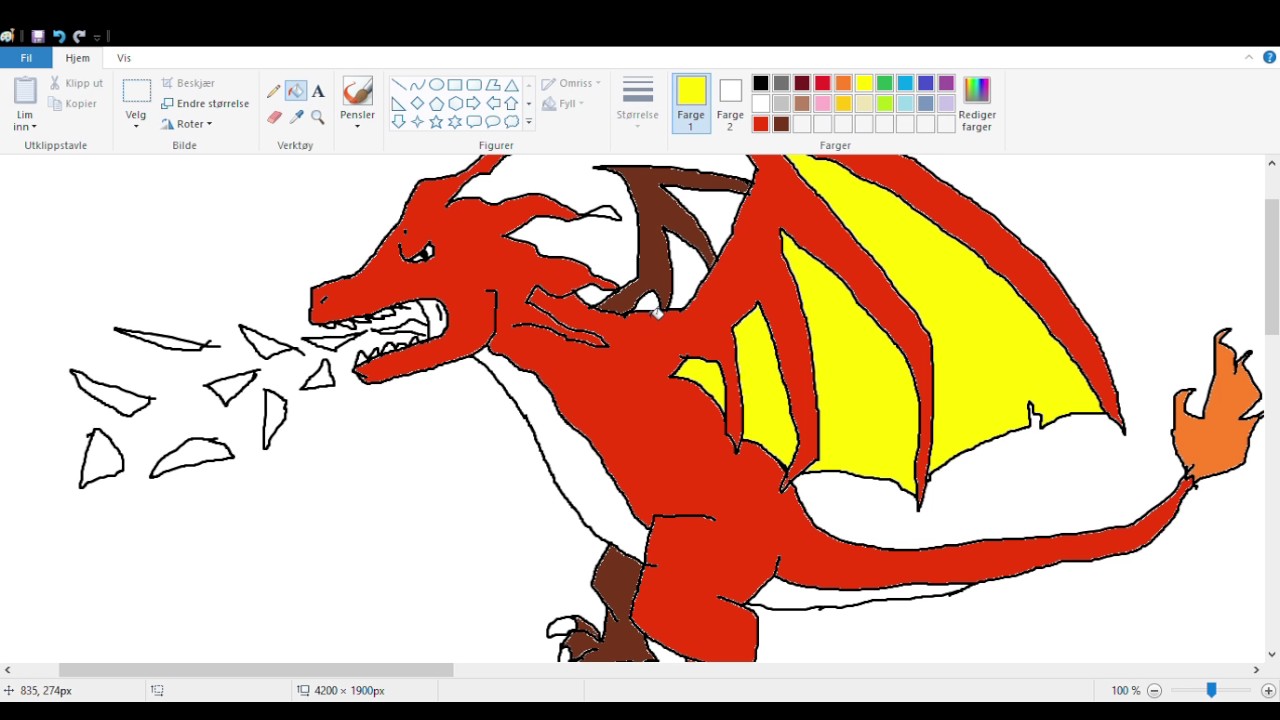Open the Fil menu
Viewport: 1280px width, 720px height.
(x=26, y=58)
